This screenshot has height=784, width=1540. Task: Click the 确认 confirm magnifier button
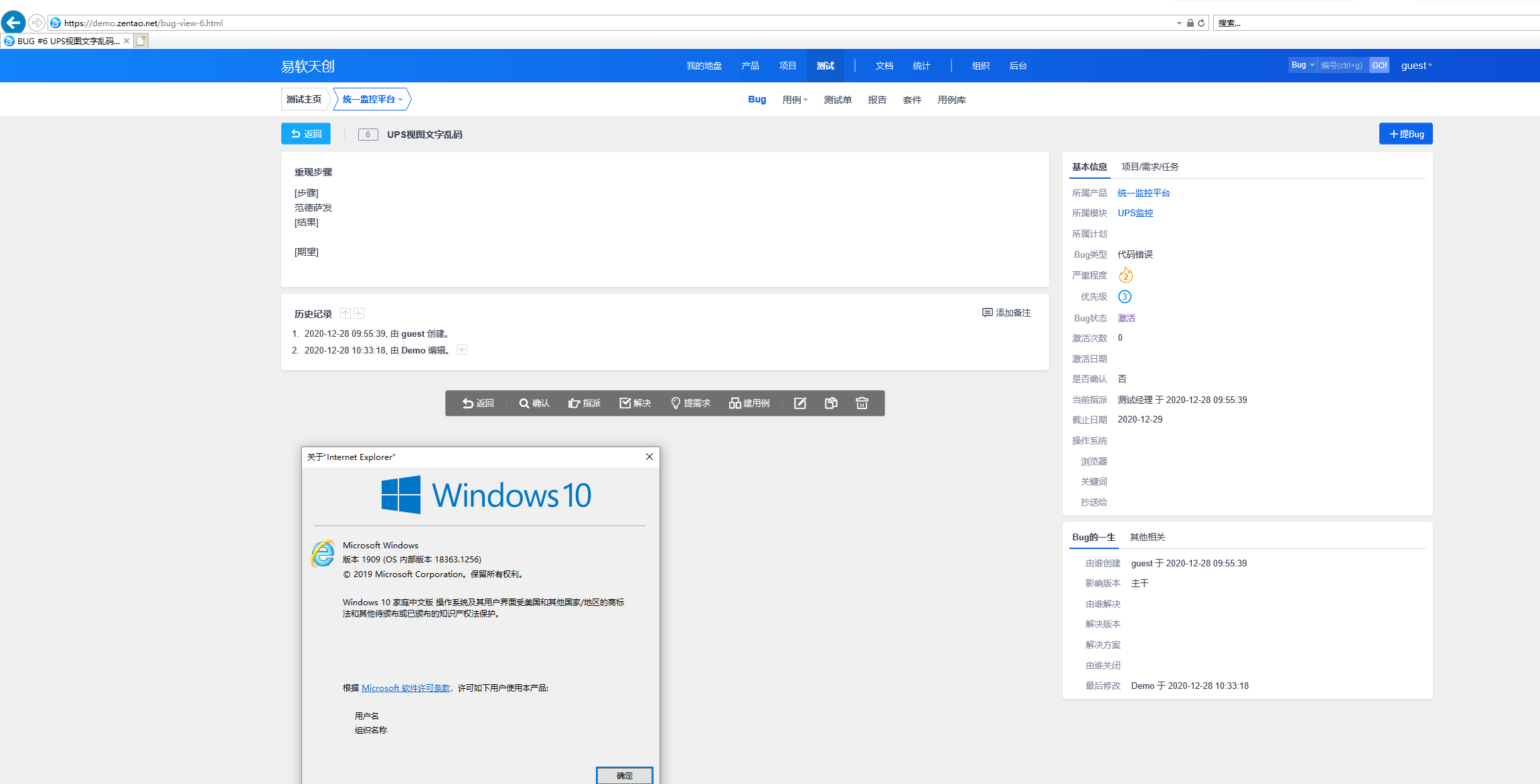pyautogui.click(x=534, y=403)
